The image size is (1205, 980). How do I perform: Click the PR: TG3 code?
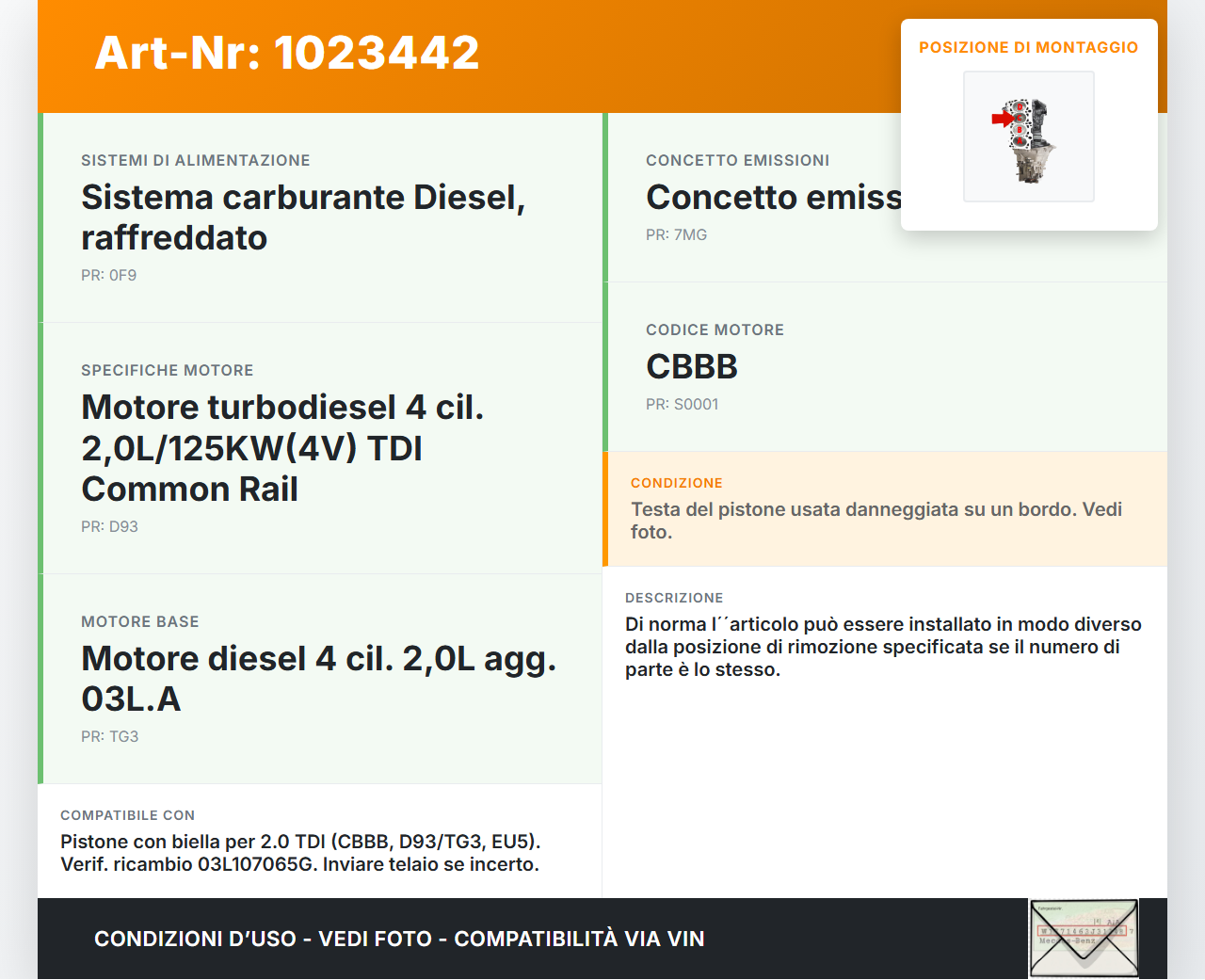pos(109,736)
